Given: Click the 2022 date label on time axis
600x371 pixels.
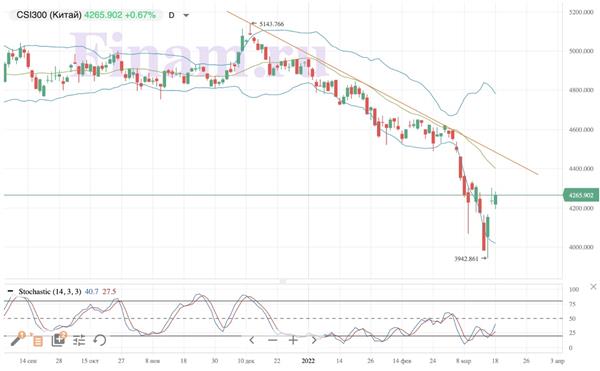Looking at the screenshot, I should click(308, 361).
